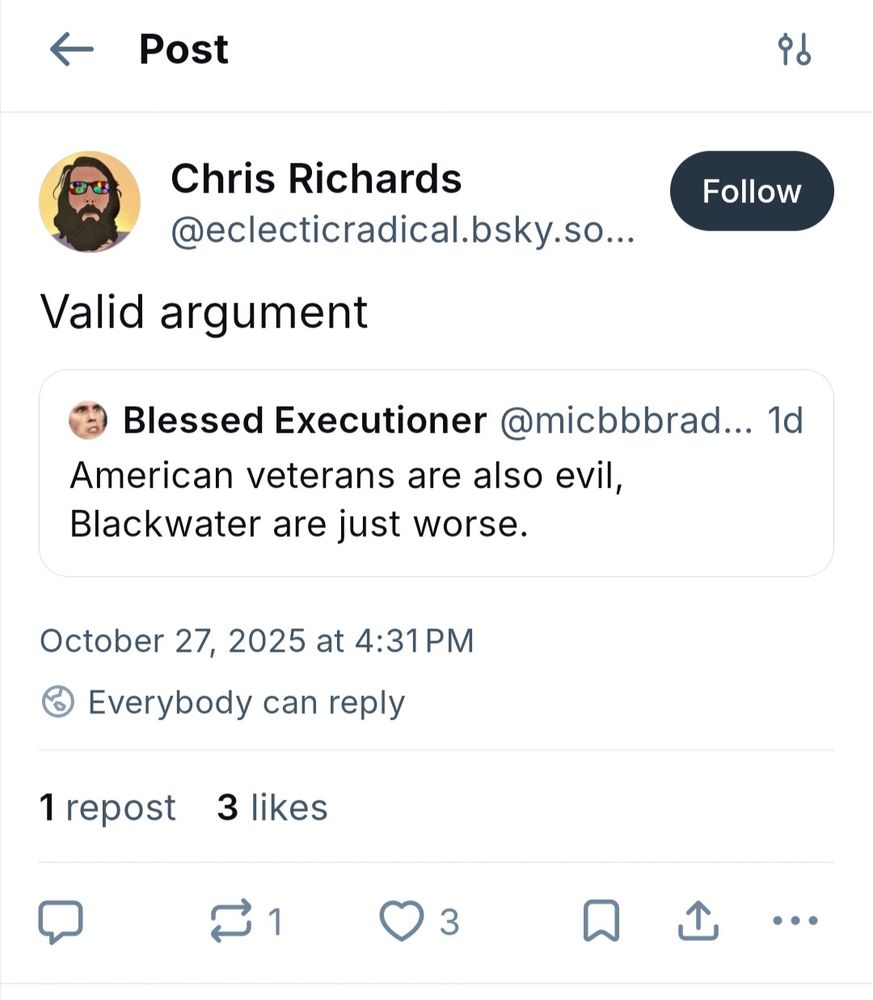
Task: Open the list of 1 repost
Action: click(107, 807)
